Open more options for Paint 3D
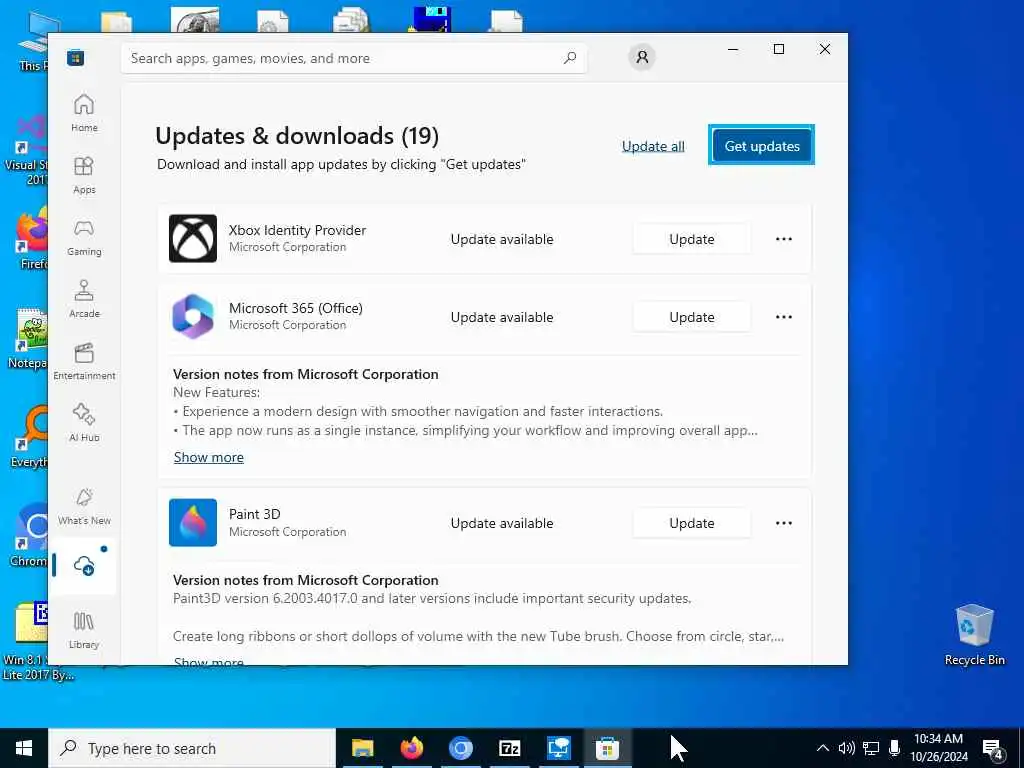This screenshot has width=1024, height=768. tap(784, 523)
